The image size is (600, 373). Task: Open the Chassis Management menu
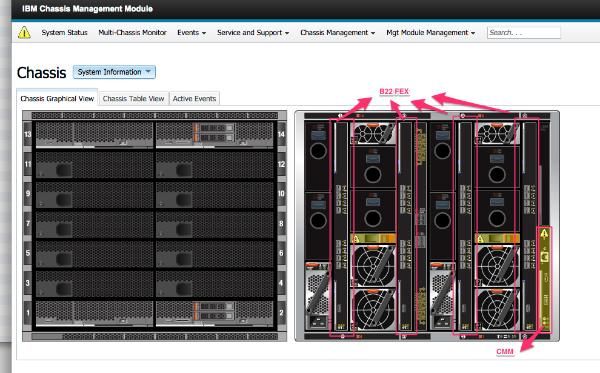pos(338,33)
